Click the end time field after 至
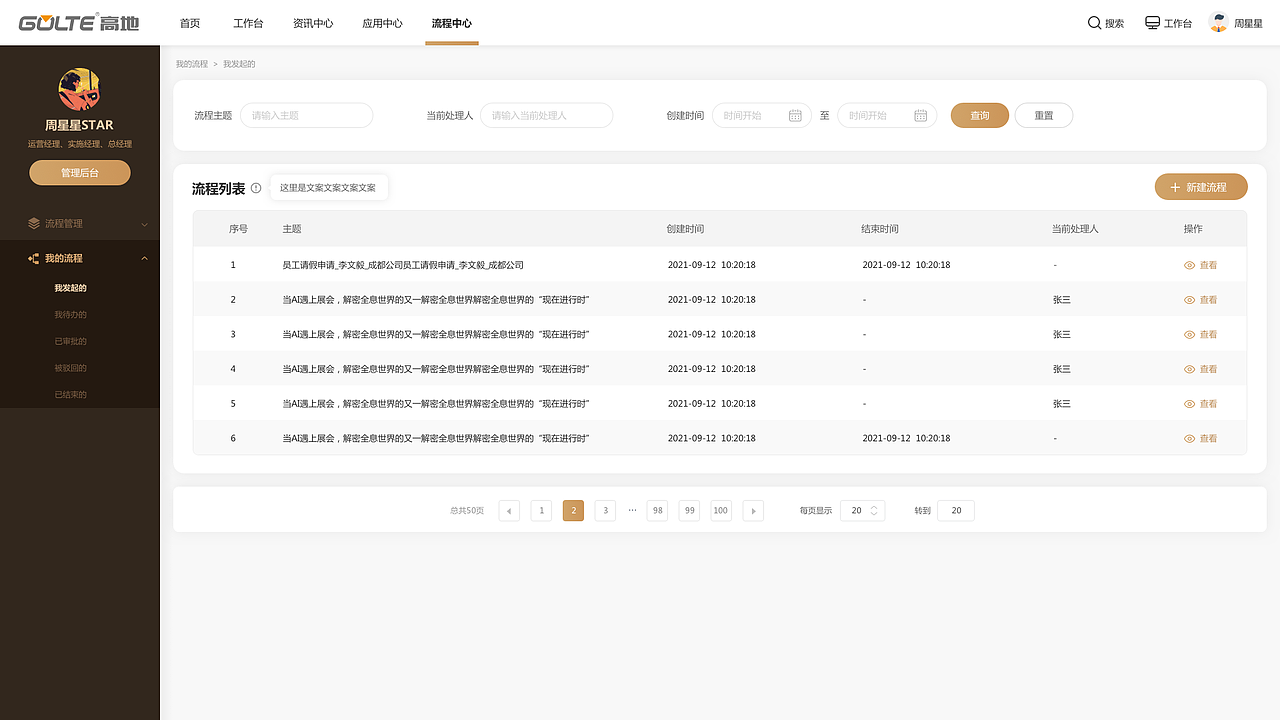Image resolution: width=1280 pixels, height=720 pixels. point(887,116)
